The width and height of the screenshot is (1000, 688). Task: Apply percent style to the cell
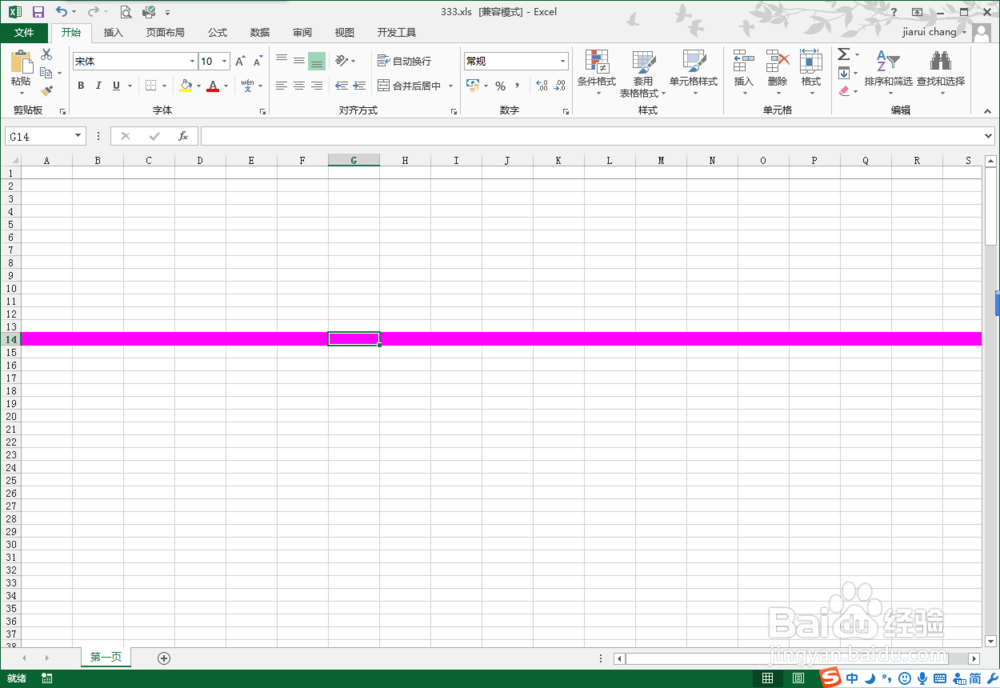501,85
